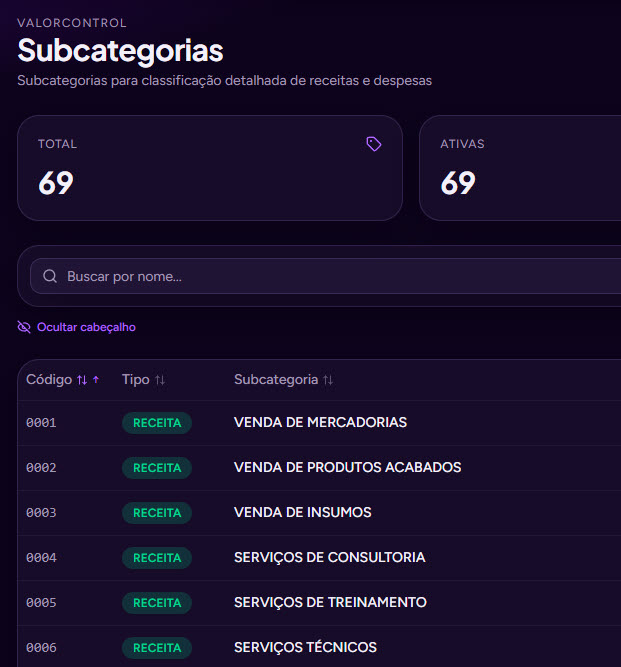The width and height of the screenshot is (621, 667).
Task: Focus the Buscar por nome search field
Action: coord(325,276)
